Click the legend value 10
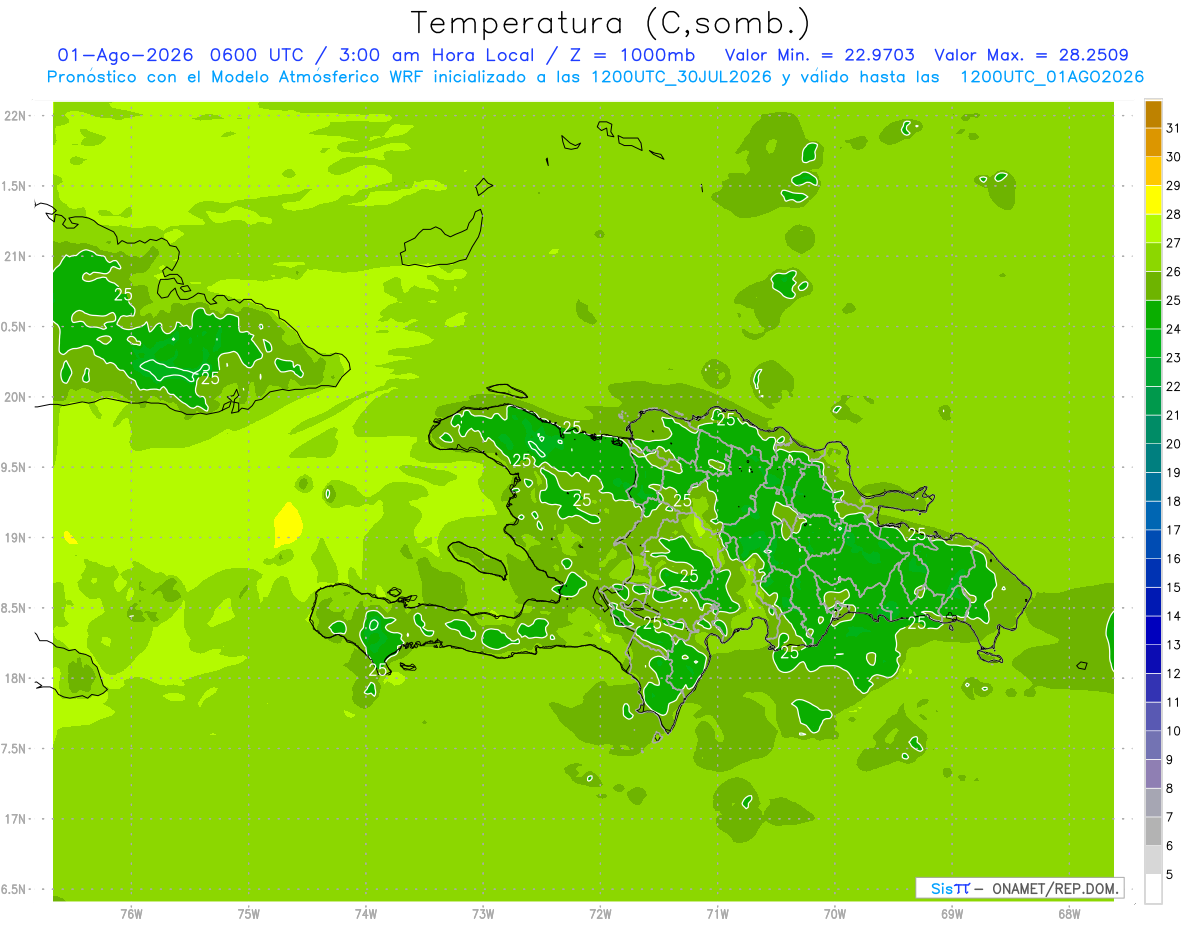The height and width of the screenshot is (927, 1200). click(1174, 731)
